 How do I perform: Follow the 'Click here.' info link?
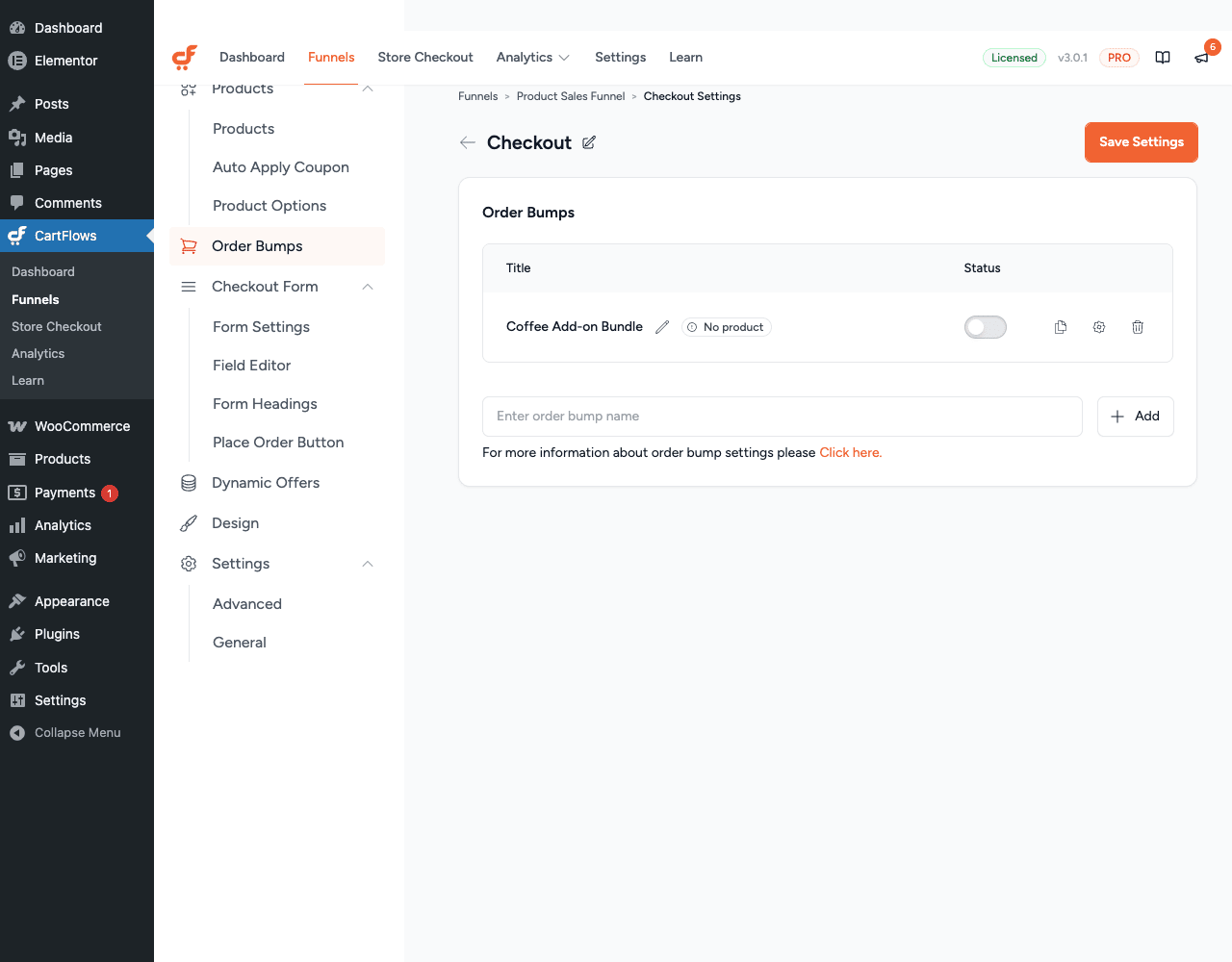(x=851, y=453)
